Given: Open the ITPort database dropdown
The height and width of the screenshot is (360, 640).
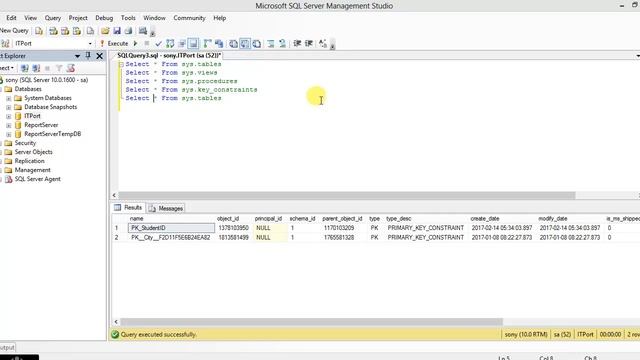Looking at the screenshot, I should pos(90,43).
